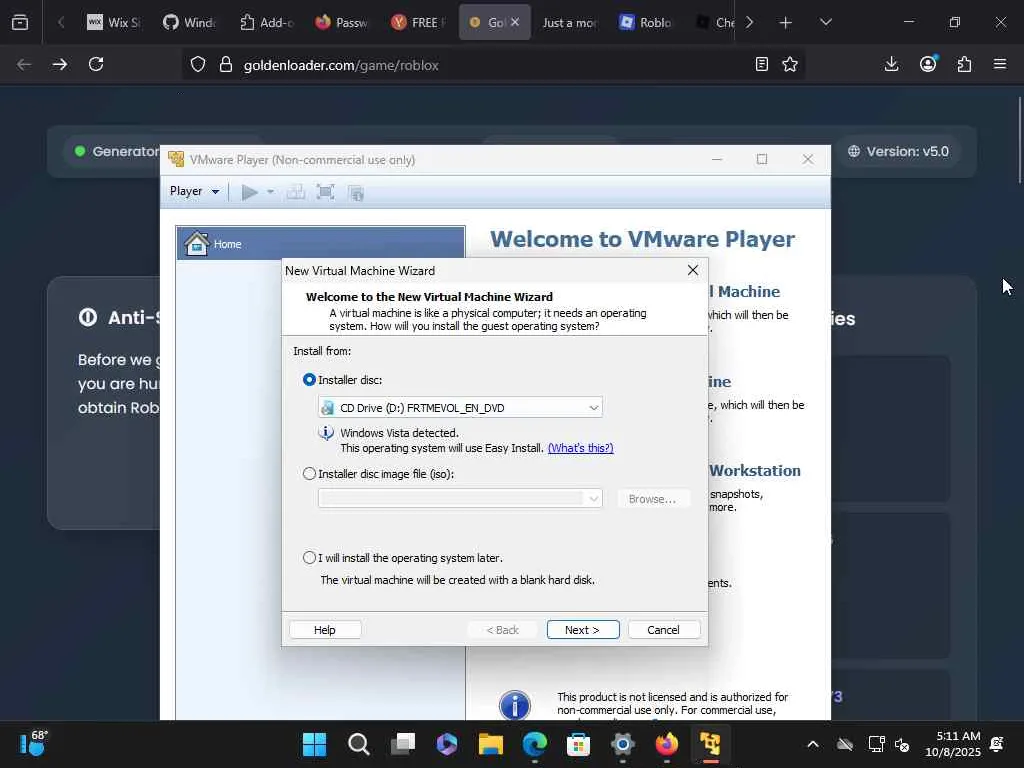Open Firefox extensions puzzle icon
The height and width of the screenshot is (768, 1024).
pyautogui.click(x=965, y=64)
